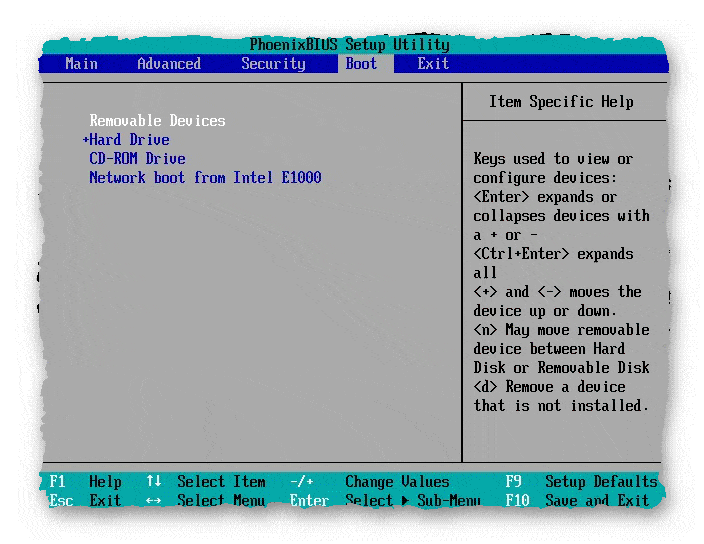
Task: Click the Sub-Menu triangle arrow icon
Action: pos(405,501)
